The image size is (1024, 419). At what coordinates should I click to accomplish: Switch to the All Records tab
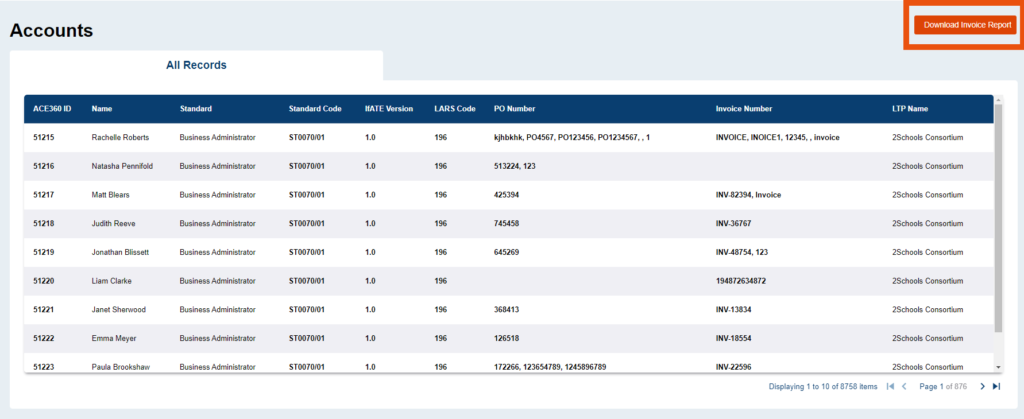tap(196, 65)
